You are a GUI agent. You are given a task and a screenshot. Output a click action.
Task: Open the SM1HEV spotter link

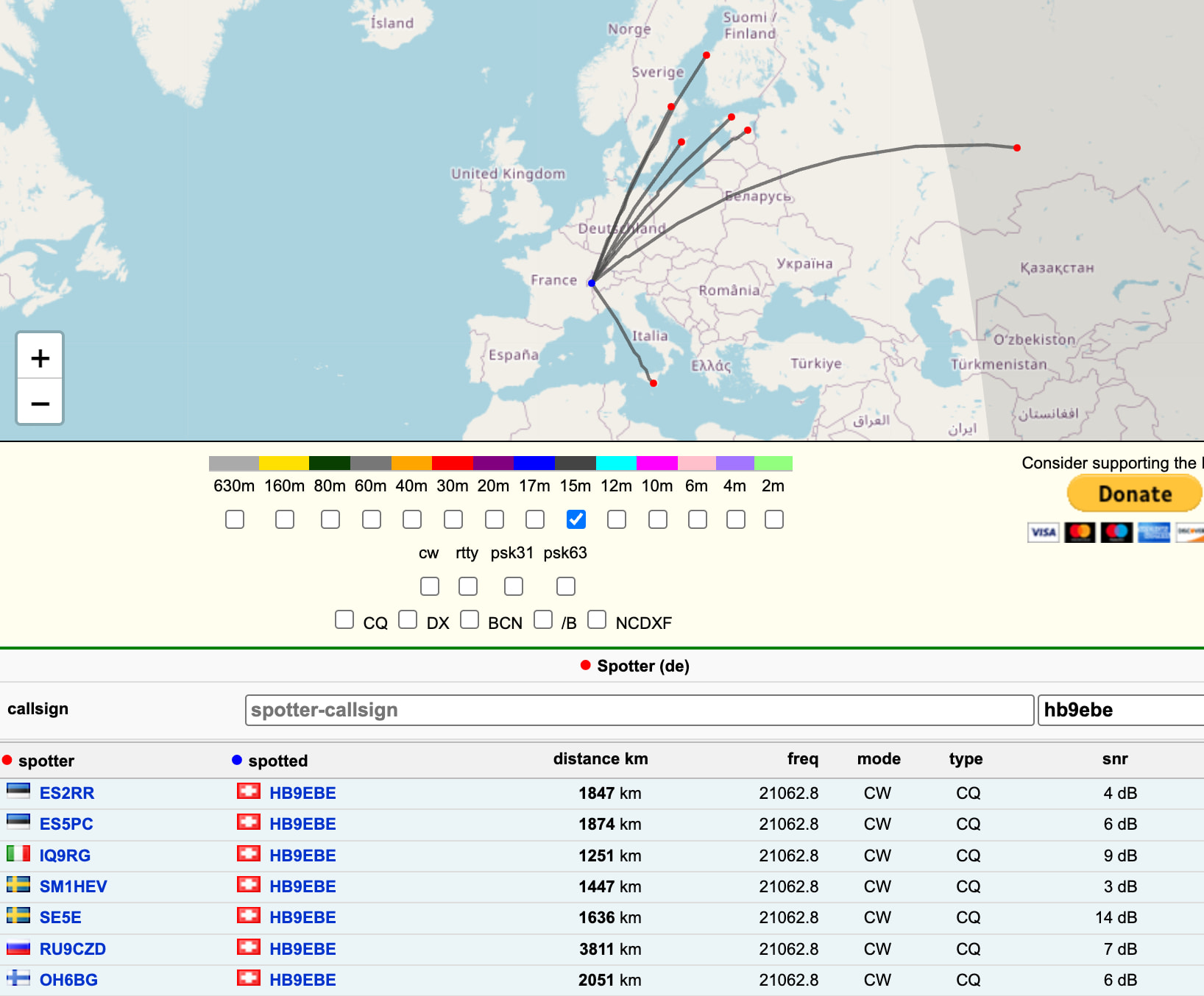tap(73, 886)
